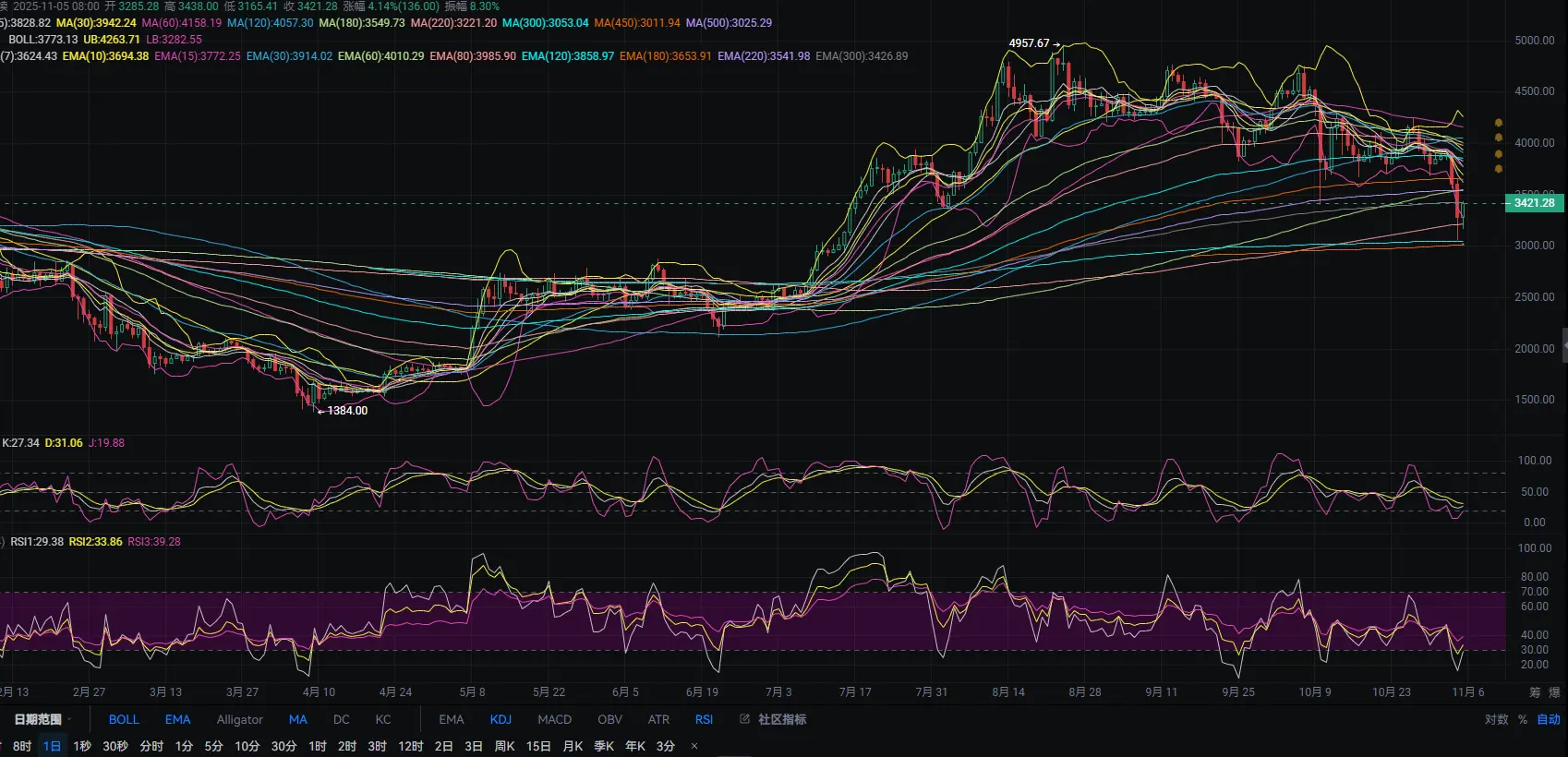Toggle the Alligator indicator
The height and width of the screenshot is (757, 1568).
[239, 719]
